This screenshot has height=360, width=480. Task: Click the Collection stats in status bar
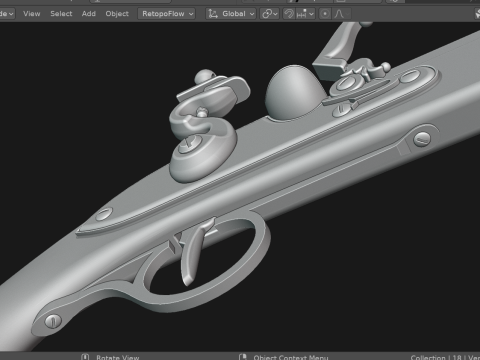[445, 357]
